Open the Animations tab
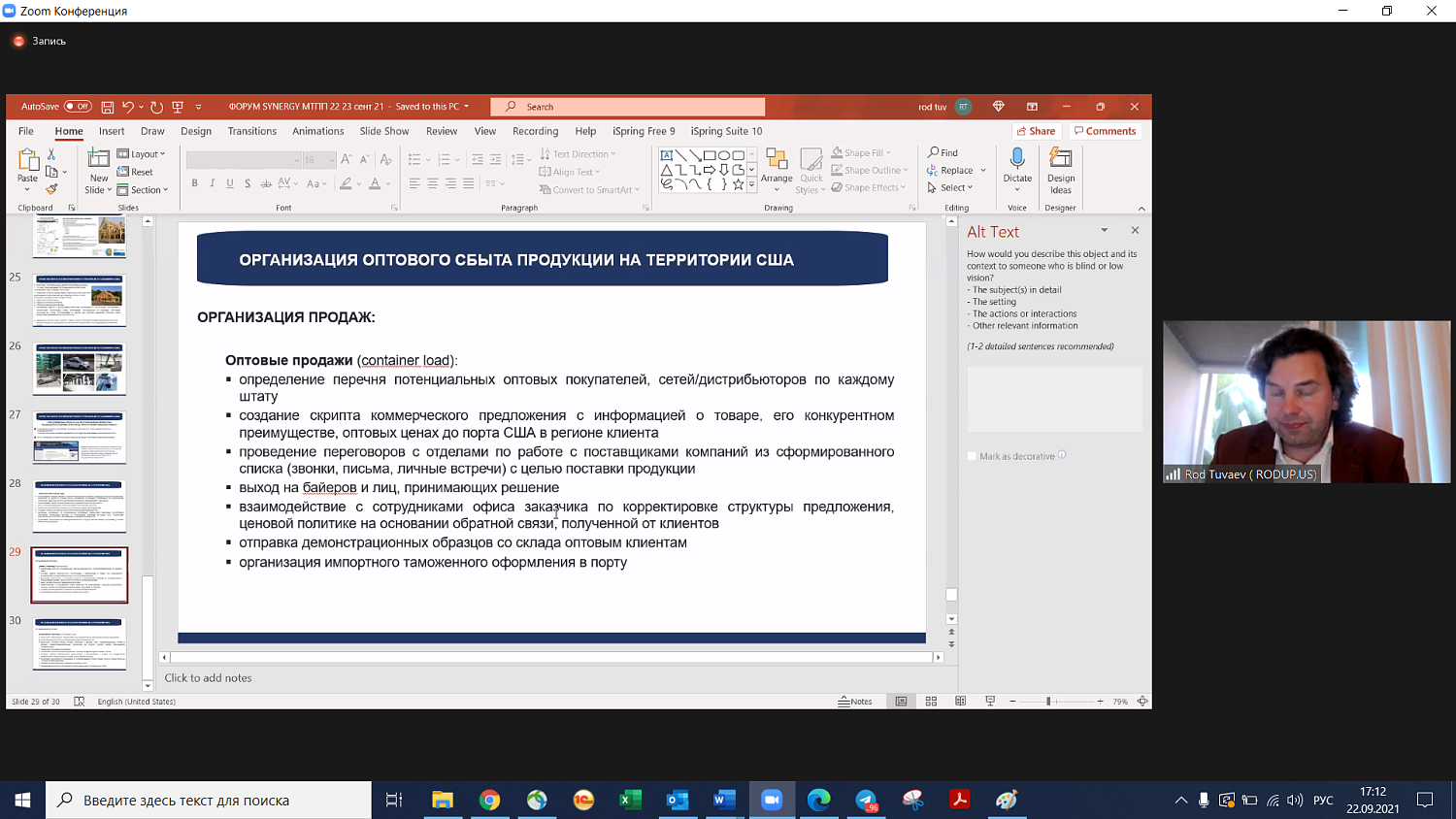 318,131
